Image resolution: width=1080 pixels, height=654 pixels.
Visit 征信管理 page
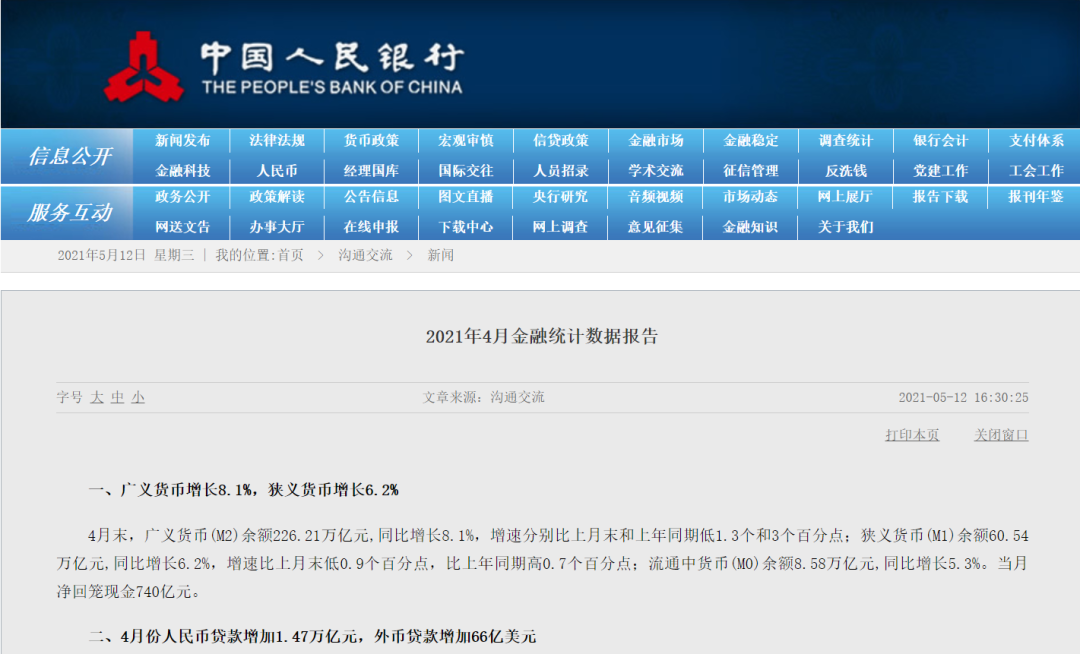pyautogui.click(x=751, y=171)
